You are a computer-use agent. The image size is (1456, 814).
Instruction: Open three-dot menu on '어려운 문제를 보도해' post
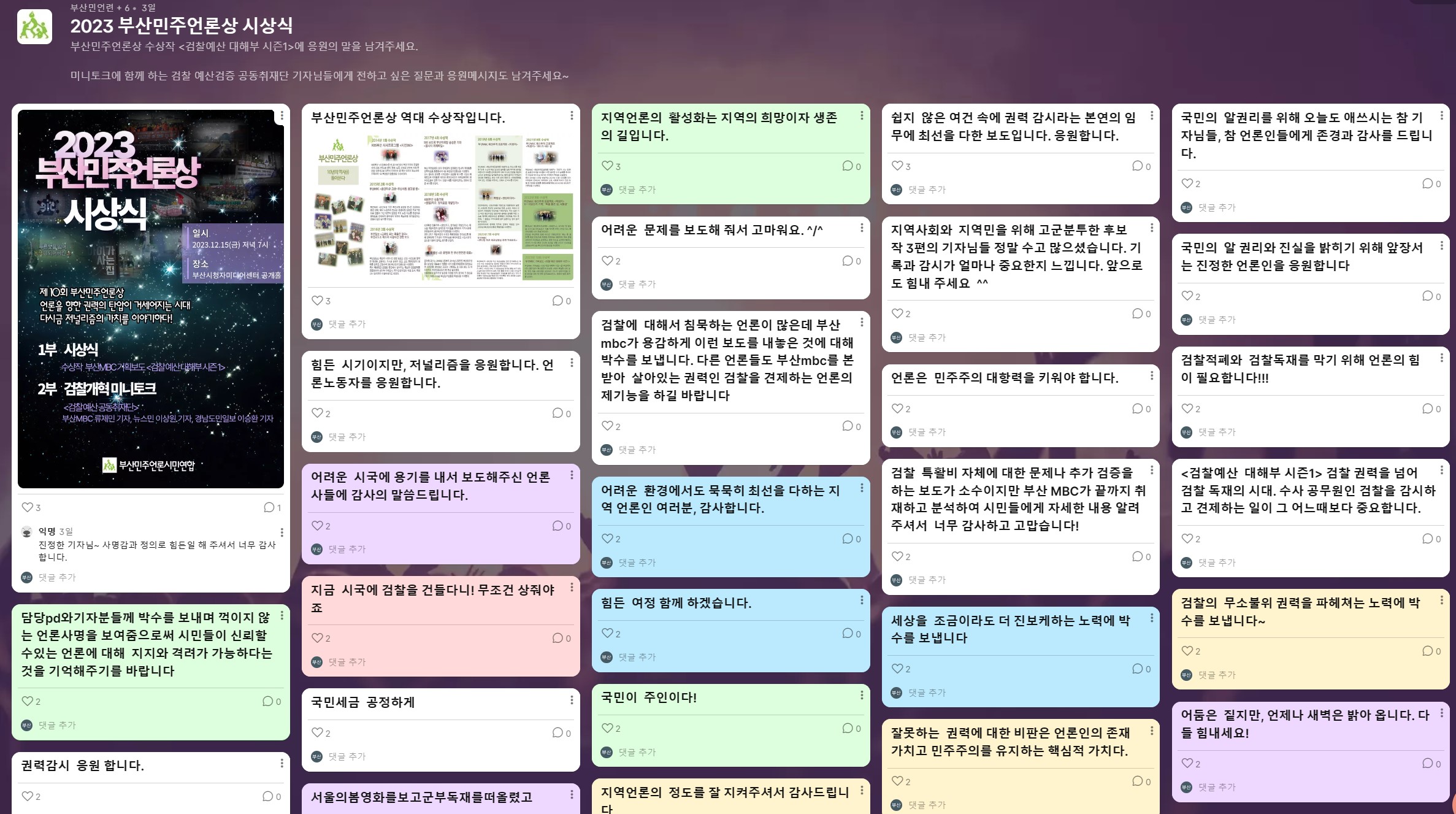pos(862,228)
